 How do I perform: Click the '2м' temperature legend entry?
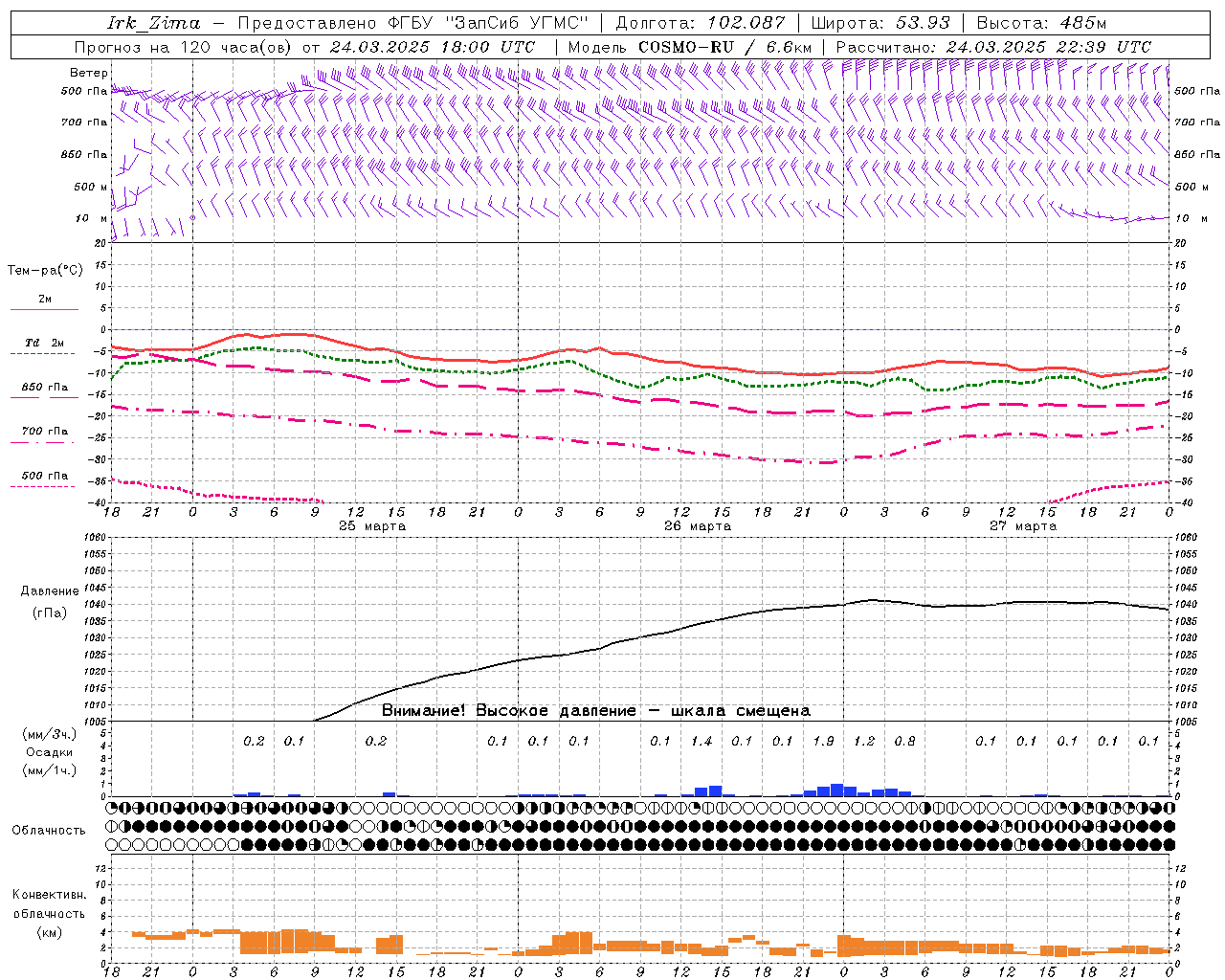coord(45,300)
